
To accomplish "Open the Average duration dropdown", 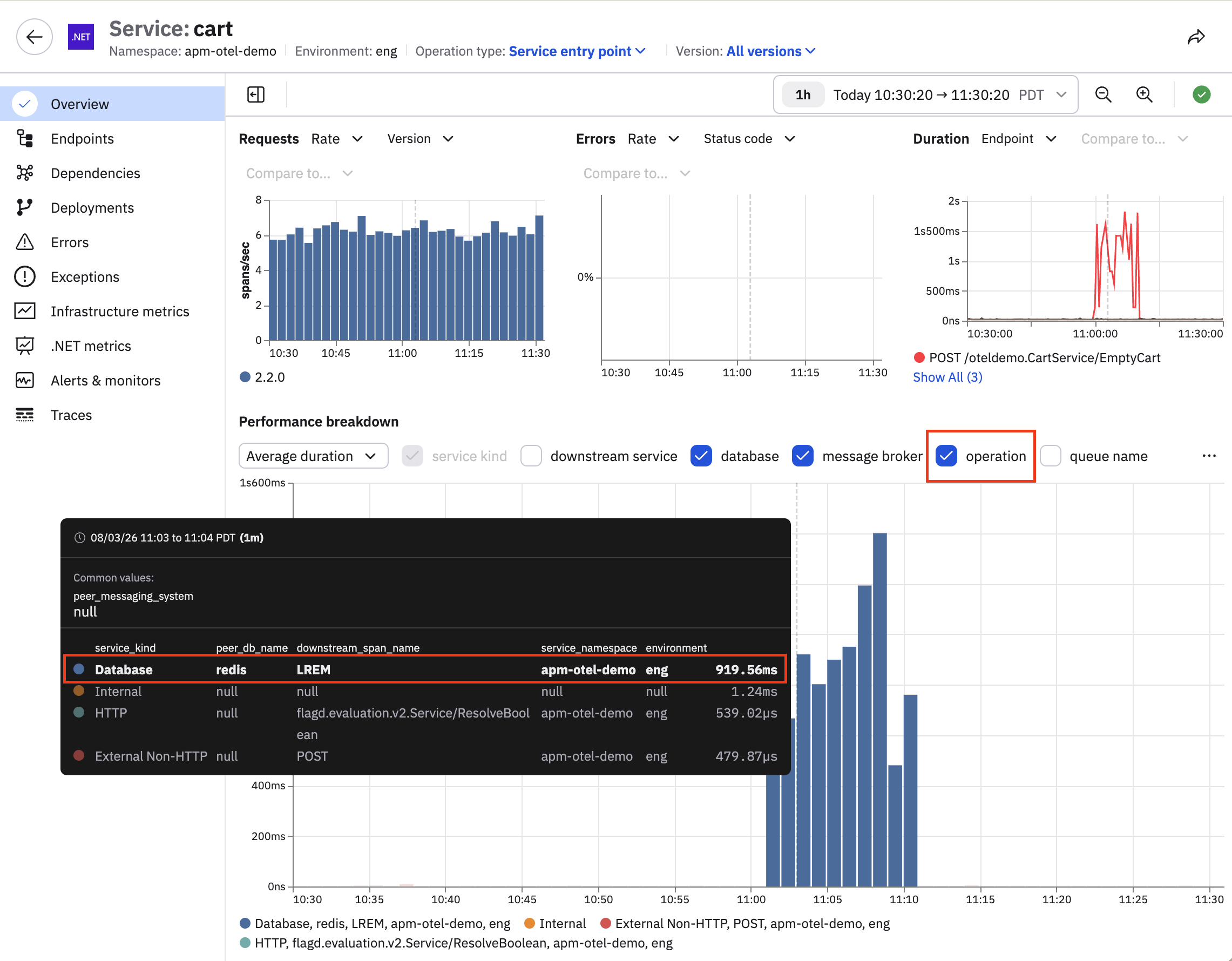I will [313, 456].
